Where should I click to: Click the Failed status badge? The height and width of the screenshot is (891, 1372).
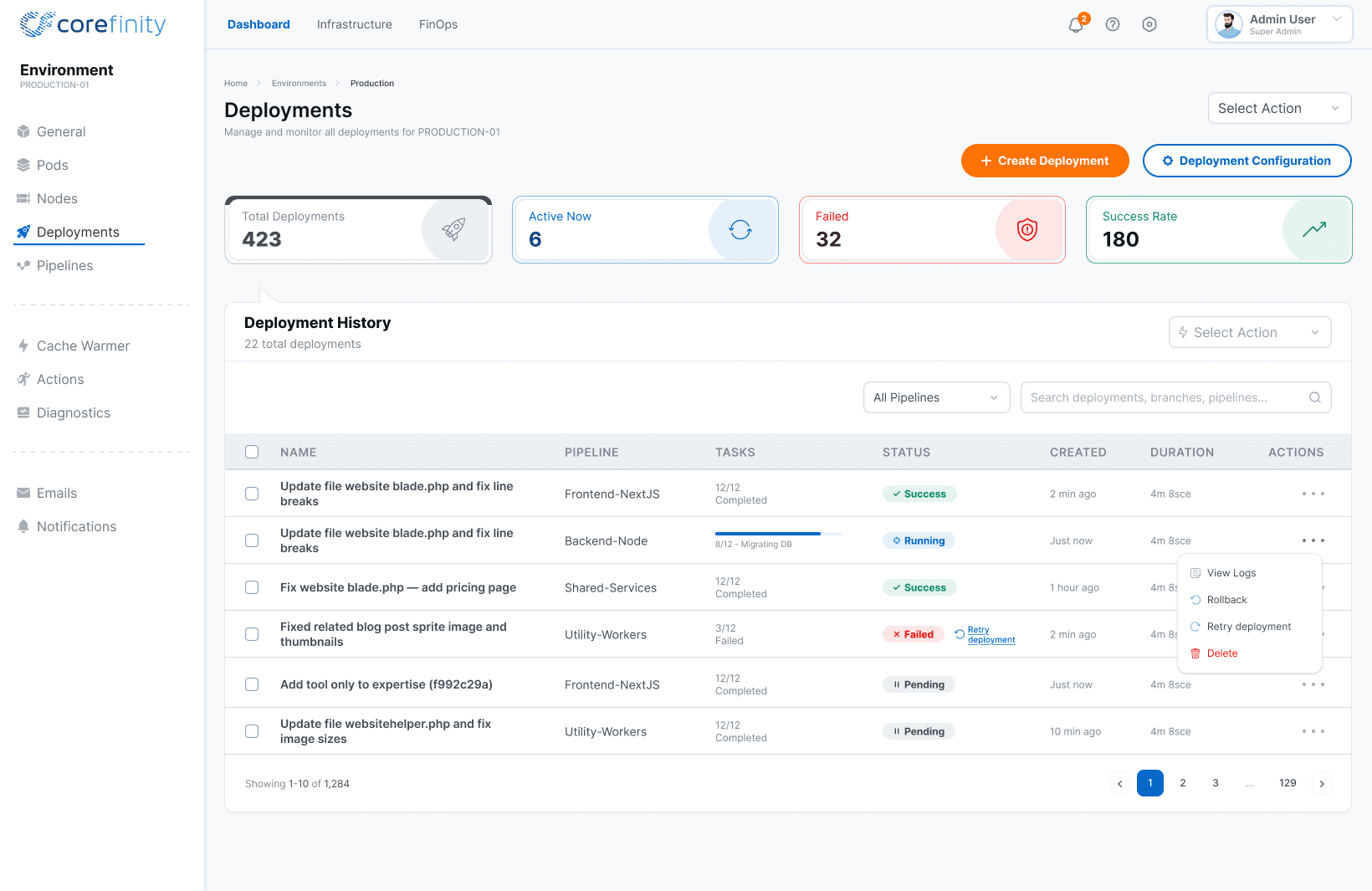click(x=914, y=634)
